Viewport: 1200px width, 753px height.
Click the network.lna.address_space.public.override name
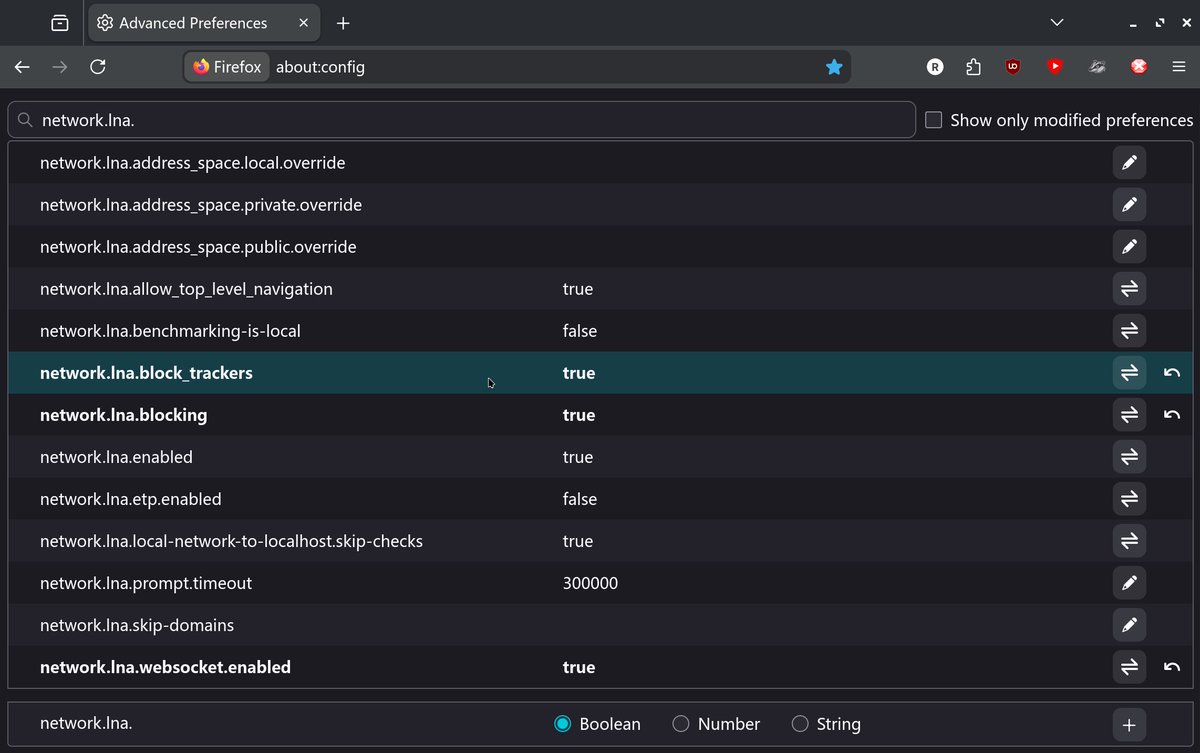(198, 247)
